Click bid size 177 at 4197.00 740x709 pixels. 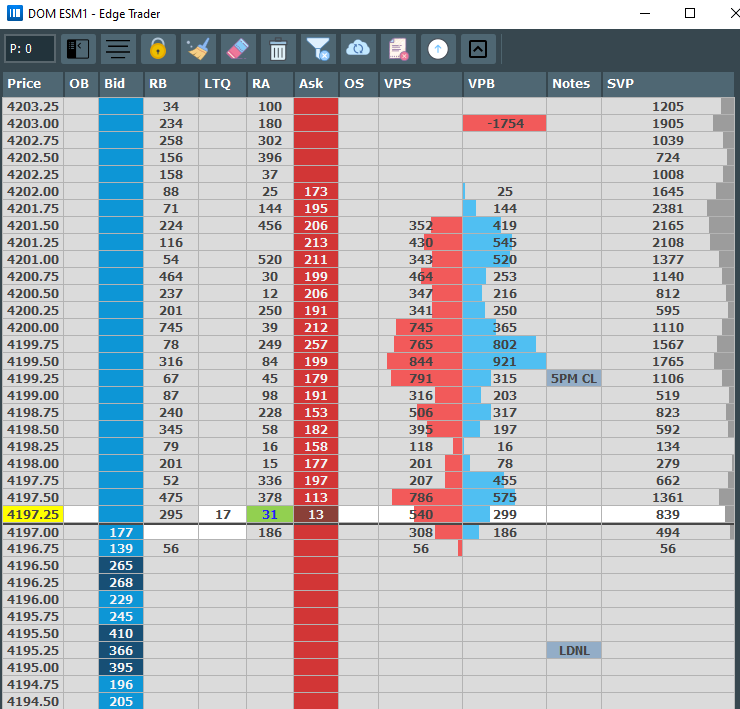[x=121, y=532]
